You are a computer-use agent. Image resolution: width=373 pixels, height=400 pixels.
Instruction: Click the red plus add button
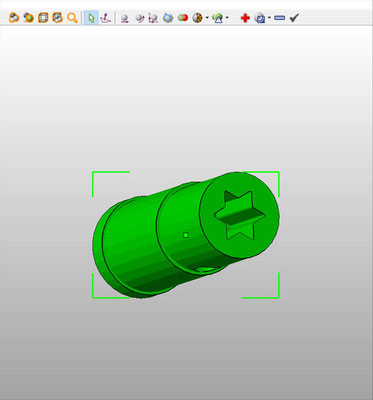tap(245, 18)
